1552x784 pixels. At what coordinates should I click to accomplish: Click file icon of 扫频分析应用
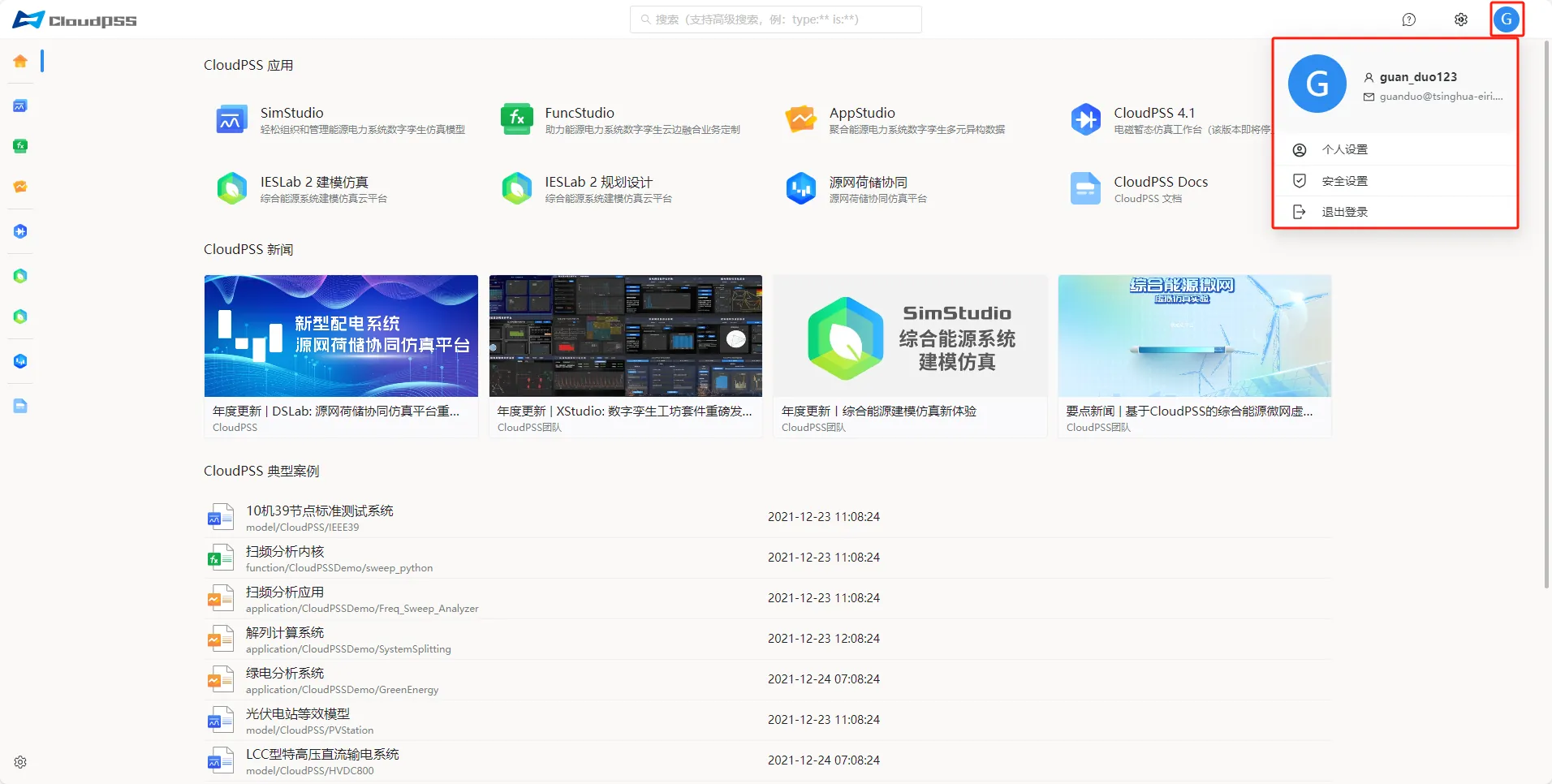[x=220, y=598]
